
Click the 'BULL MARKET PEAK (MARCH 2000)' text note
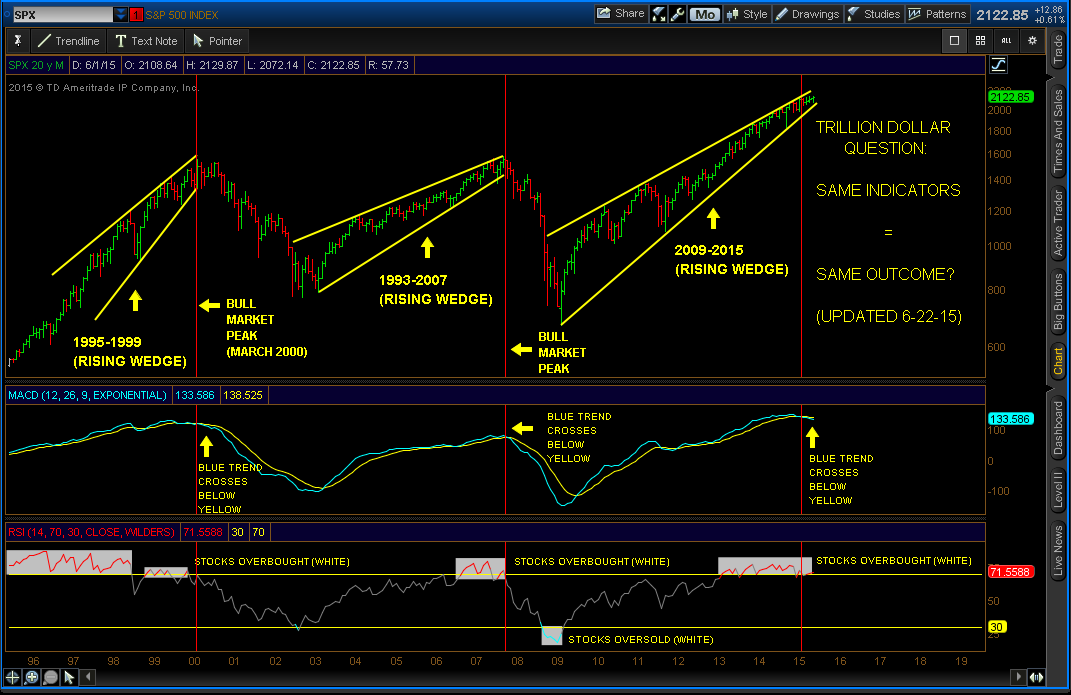(x=266, y=328)
